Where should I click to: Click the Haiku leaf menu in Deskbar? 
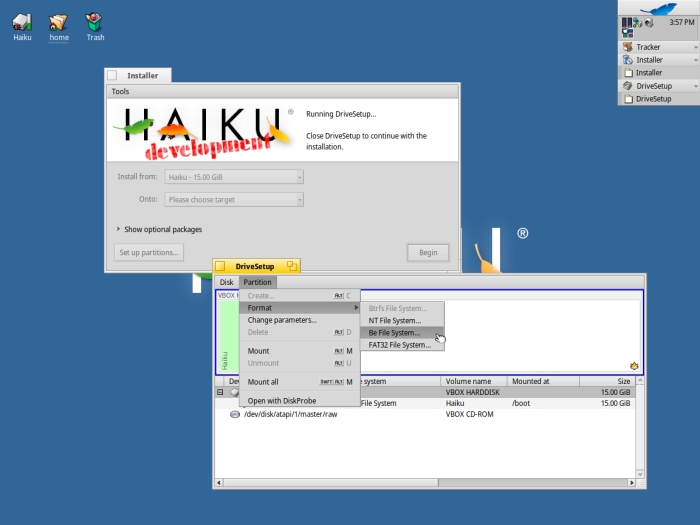pos(658,9)
